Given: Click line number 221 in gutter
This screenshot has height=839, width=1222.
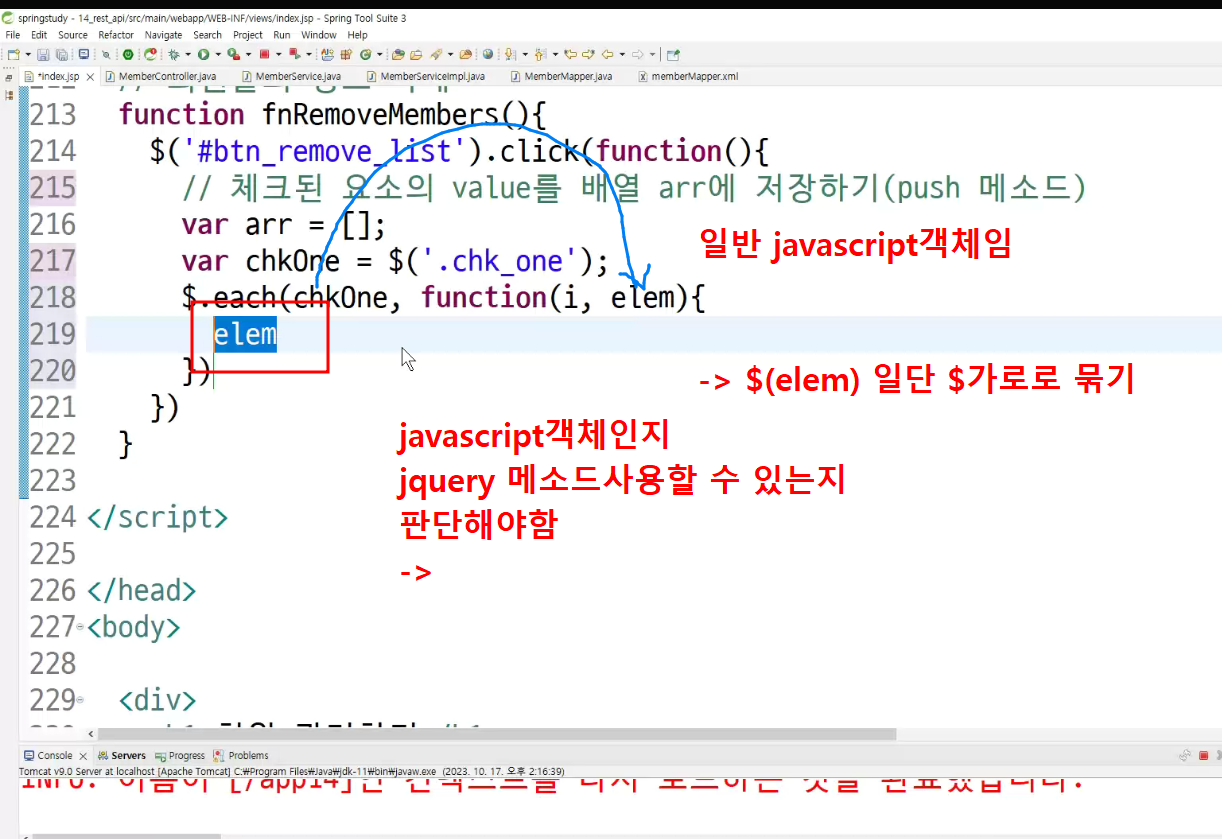Looking at the screenshot, I should tap(53, 407).
